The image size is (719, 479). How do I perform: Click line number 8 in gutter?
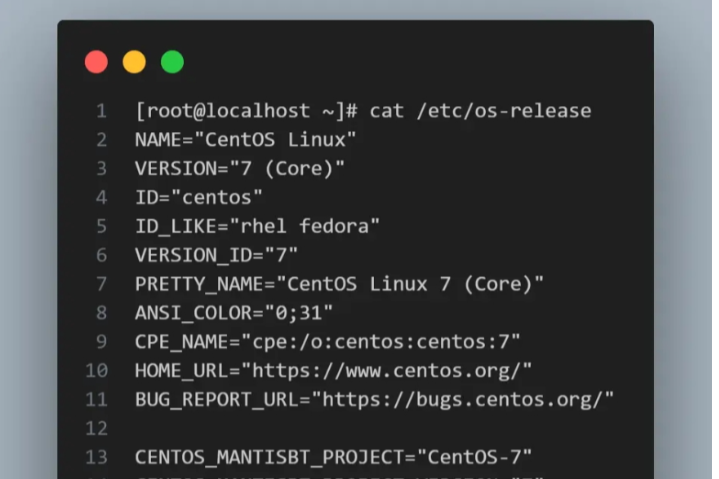click(x=101, y=313)
